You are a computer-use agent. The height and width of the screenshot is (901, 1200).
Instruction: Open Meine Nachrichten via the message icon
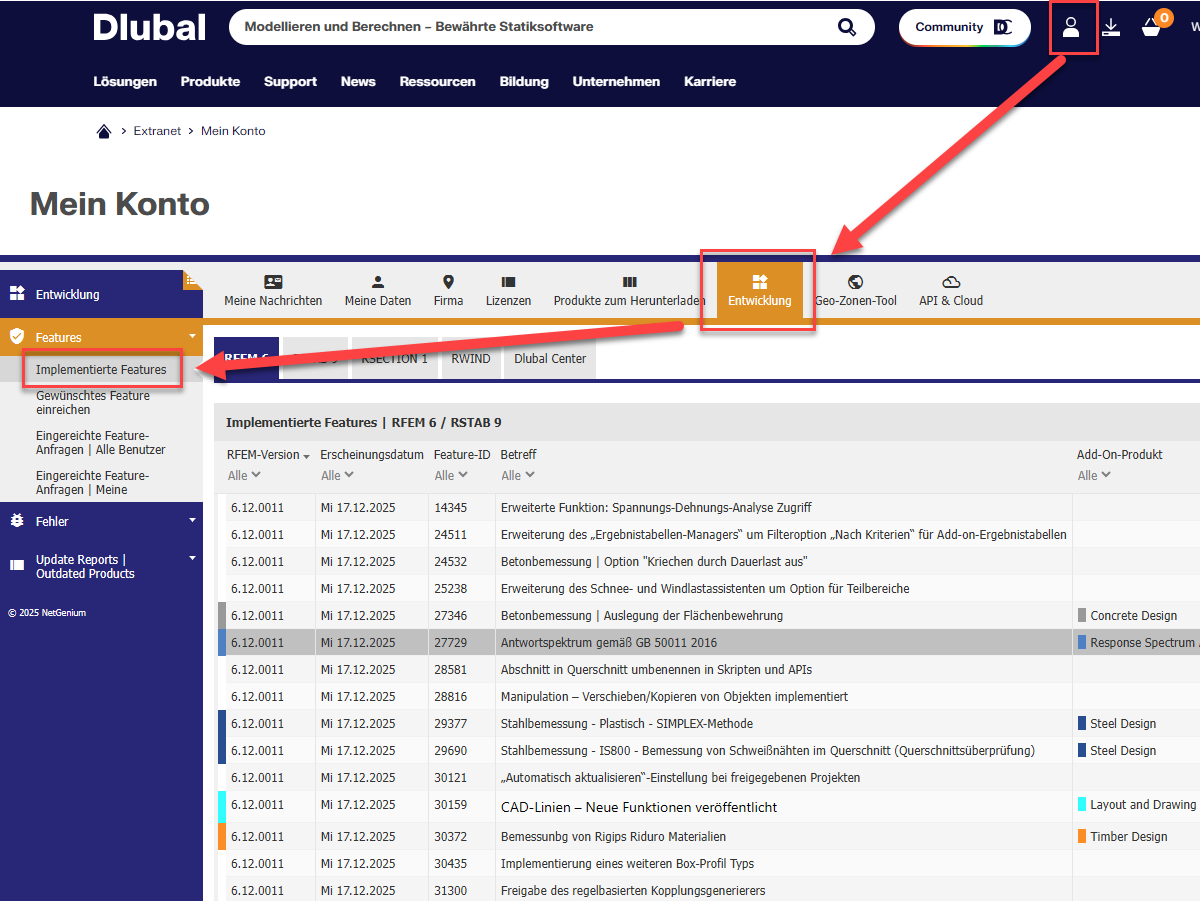point(272,290)
